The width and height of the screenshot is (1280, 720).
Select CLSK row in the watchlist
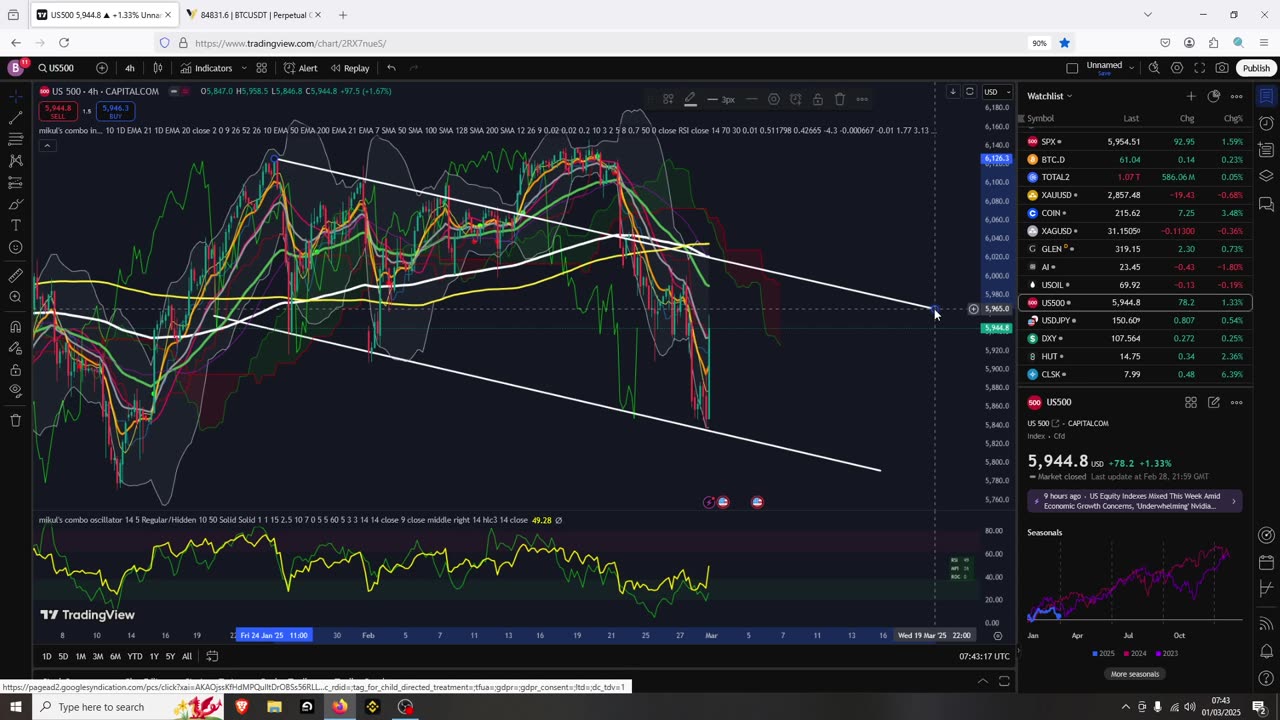(x=1135, y=374)
